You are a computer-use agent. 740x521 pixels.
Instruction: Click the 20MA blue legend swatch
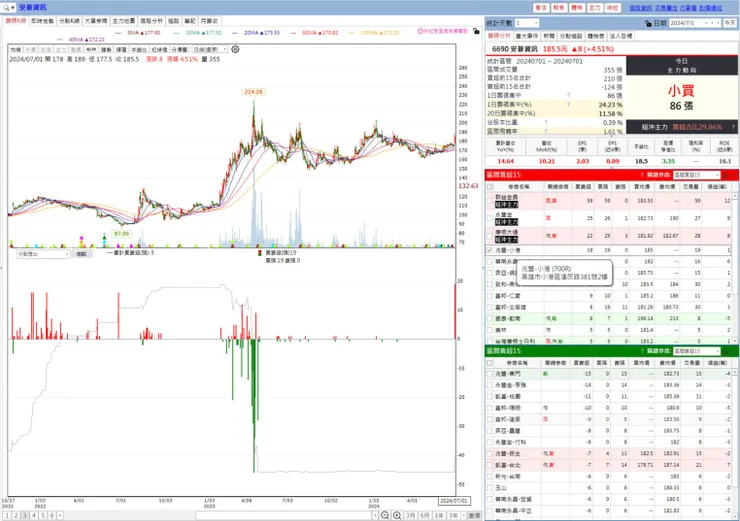pyautogui.click(x=235, y=33)
